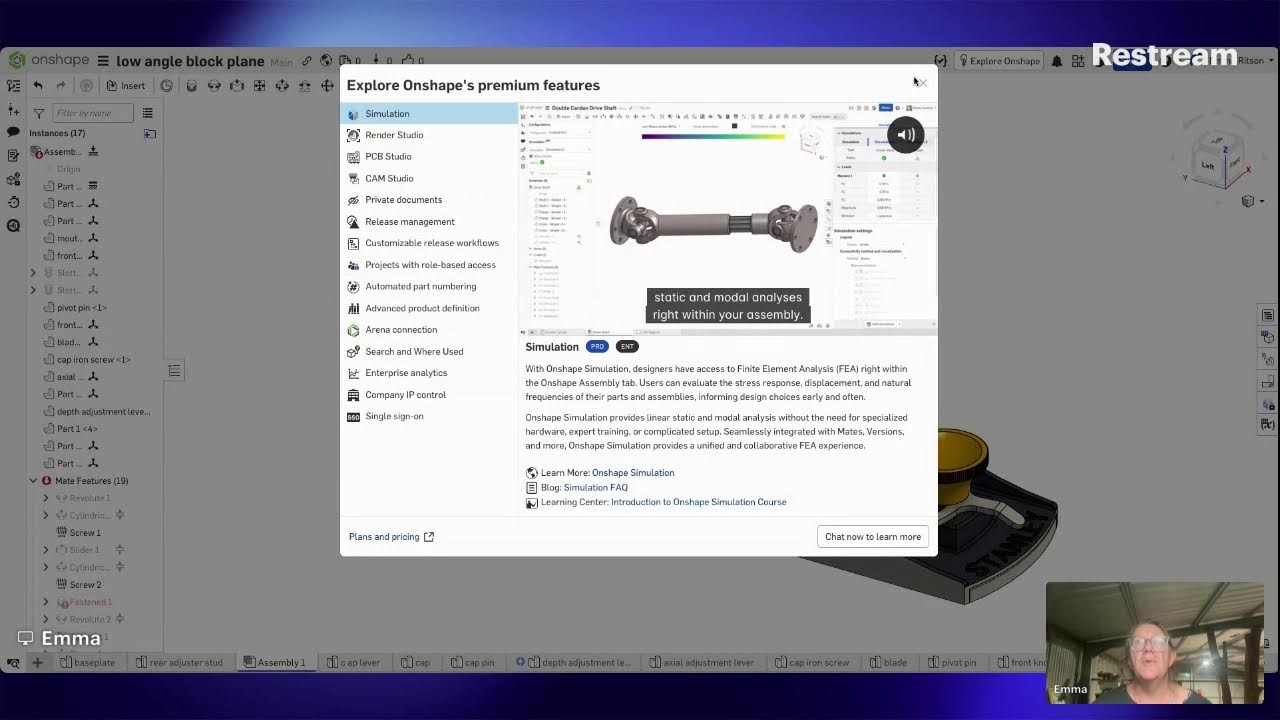The height and width of the screenshot is (720, 1280).
Task: Expand the Revolute 1 mate
Action: tap(45, 498)
